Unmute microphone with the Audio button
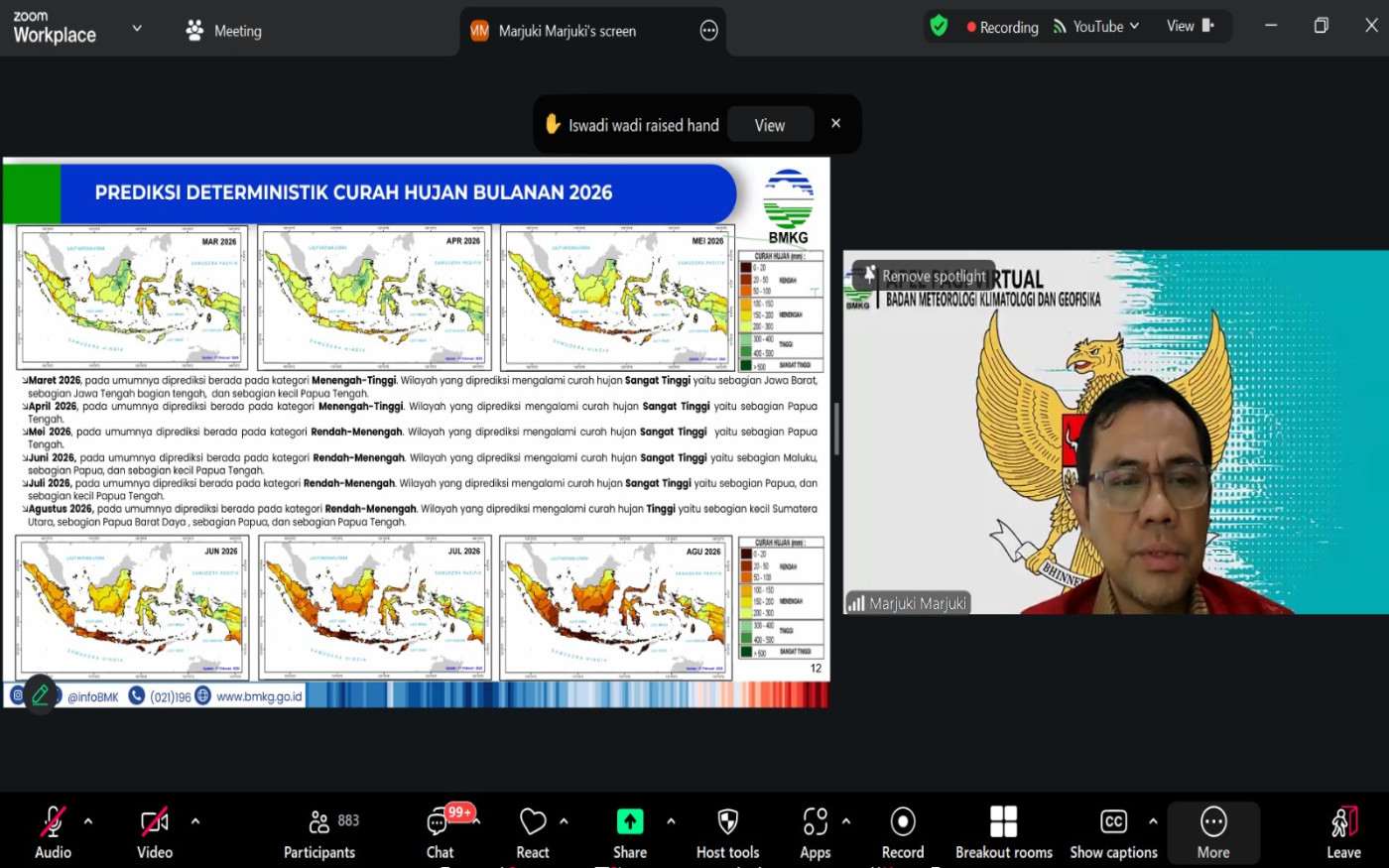 (x=53, y=832)
